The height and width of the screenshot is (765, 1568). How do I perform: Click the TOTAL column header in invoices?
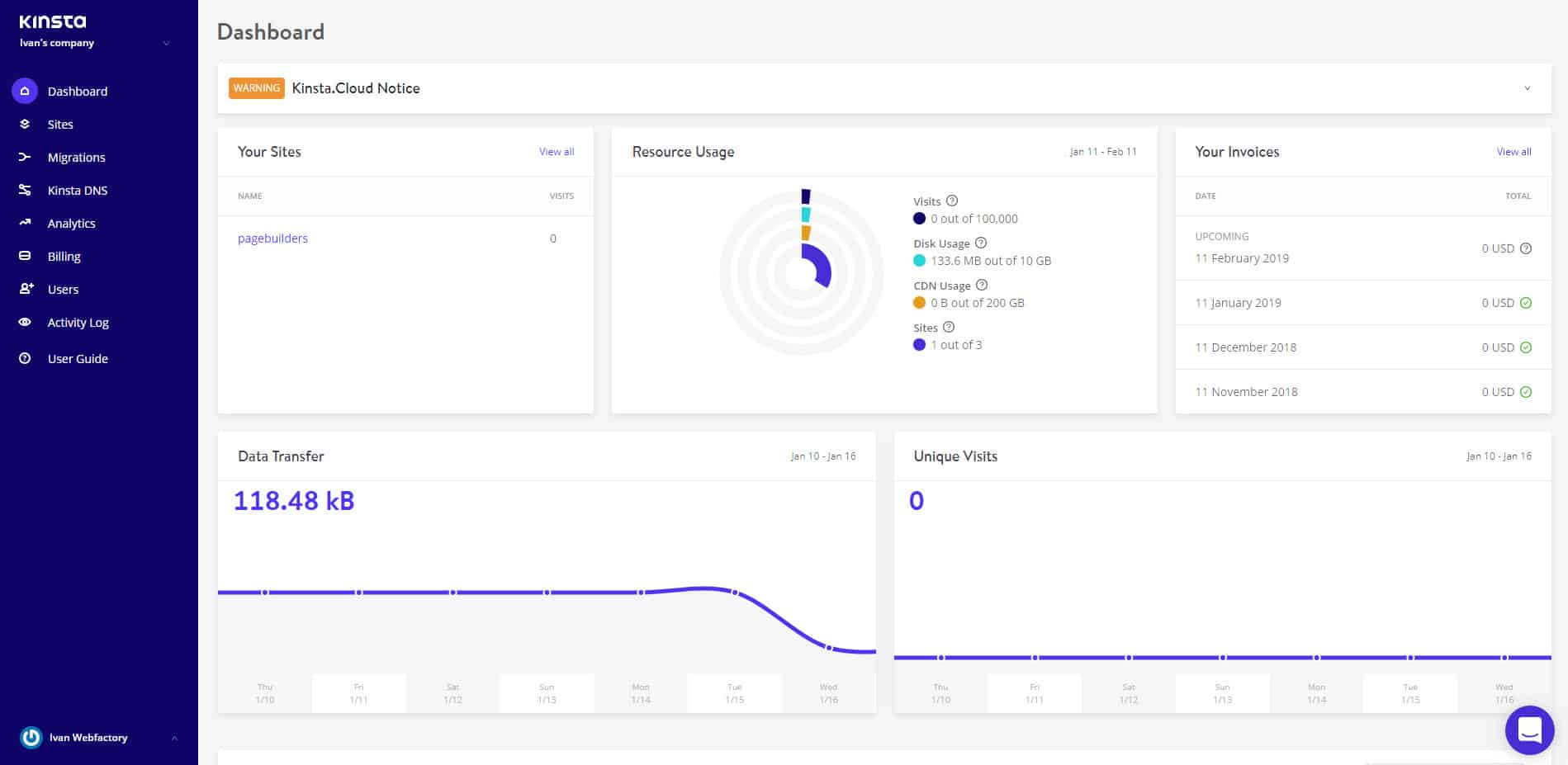[x=1518, y=196]
